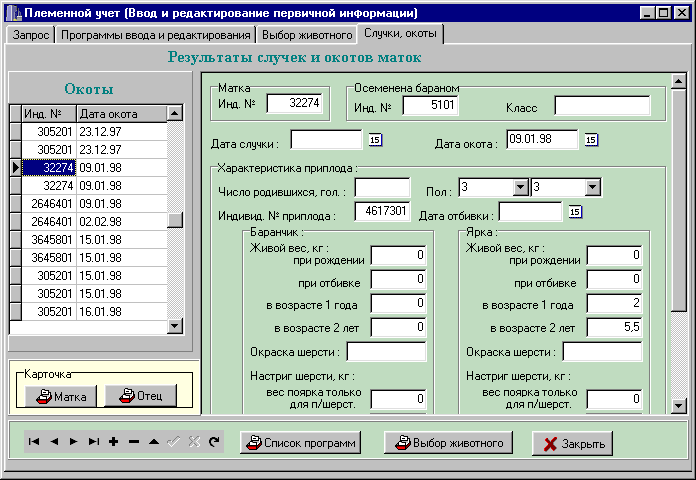
Task: Click the Закрыть button
Action: (x=572, y=443)
